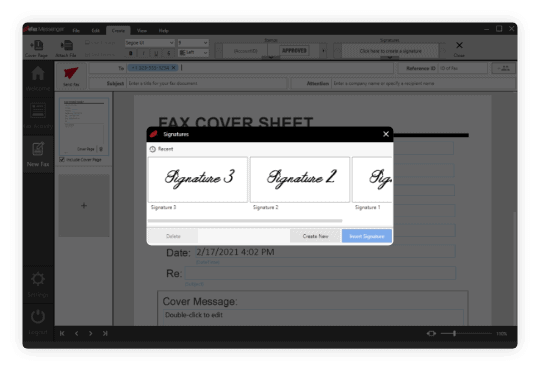Click the ribbon Close icon
This screenshot has height=372, width=540.
459,49
